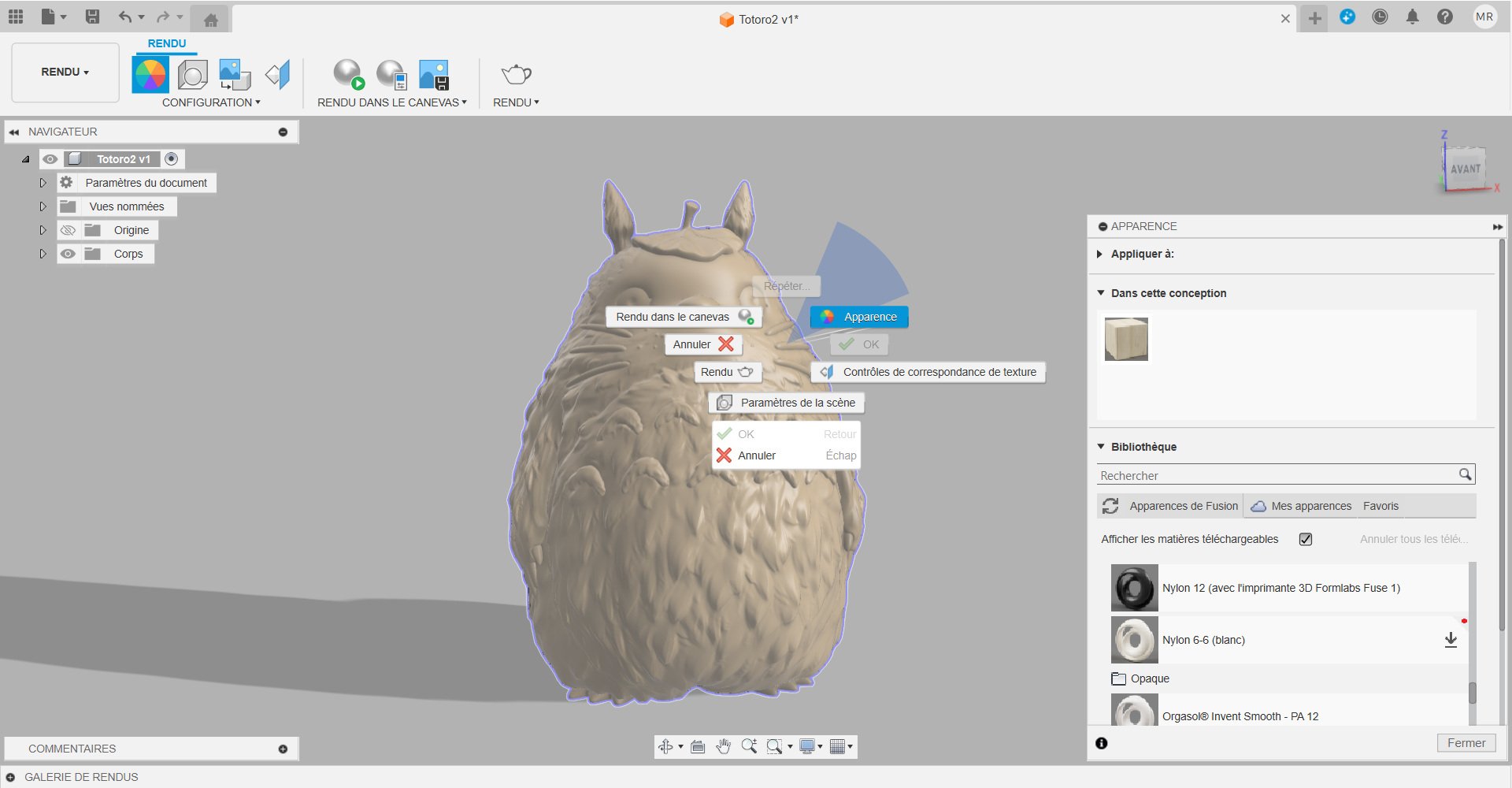Screen dimensions: 1512x788
Task: Add a new design tab
Action: [x=1315, y=17]
